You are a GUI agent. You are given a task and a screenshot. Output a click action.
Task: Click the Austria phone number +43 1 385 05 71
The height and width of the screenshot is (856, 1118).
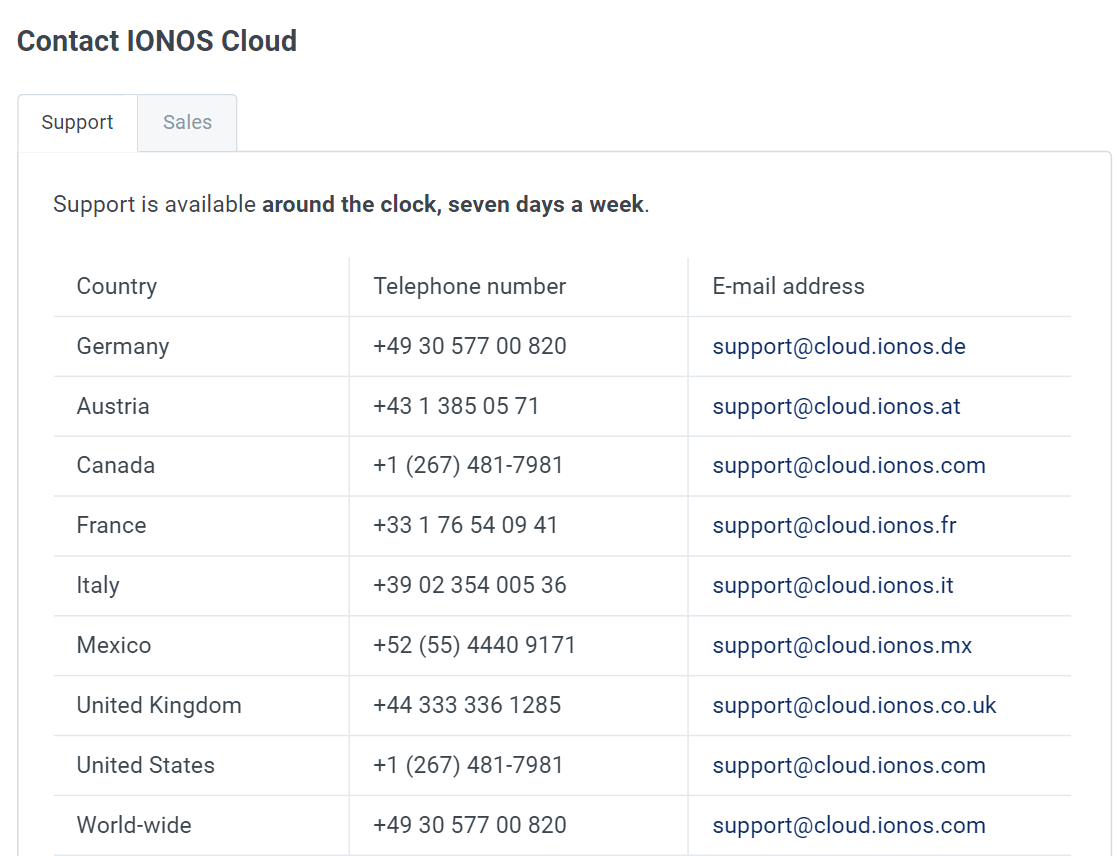pos(456,406)
